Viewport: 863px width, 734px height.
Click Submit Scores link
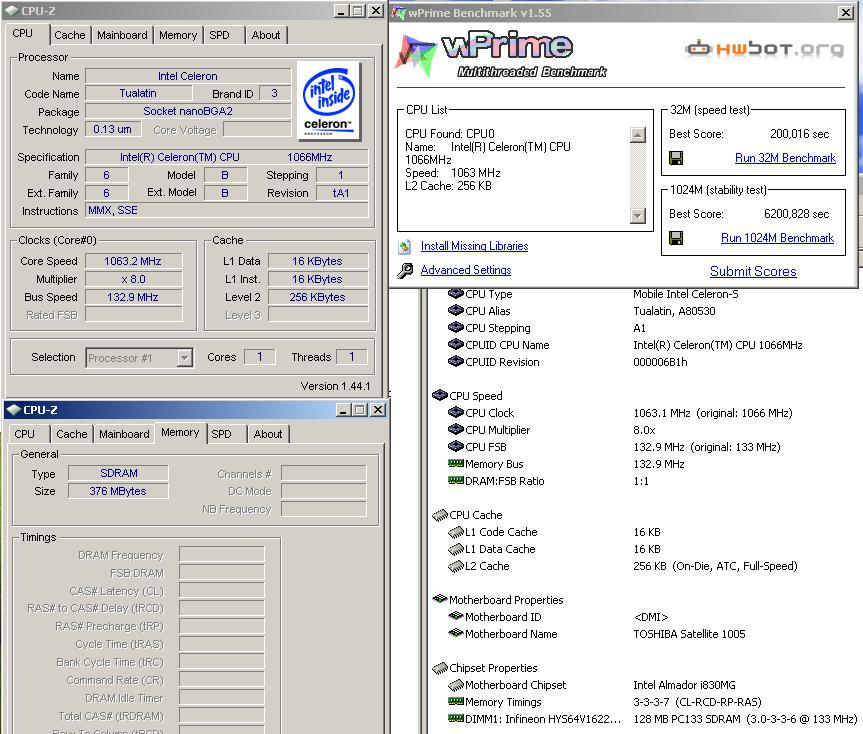point(753,271)
